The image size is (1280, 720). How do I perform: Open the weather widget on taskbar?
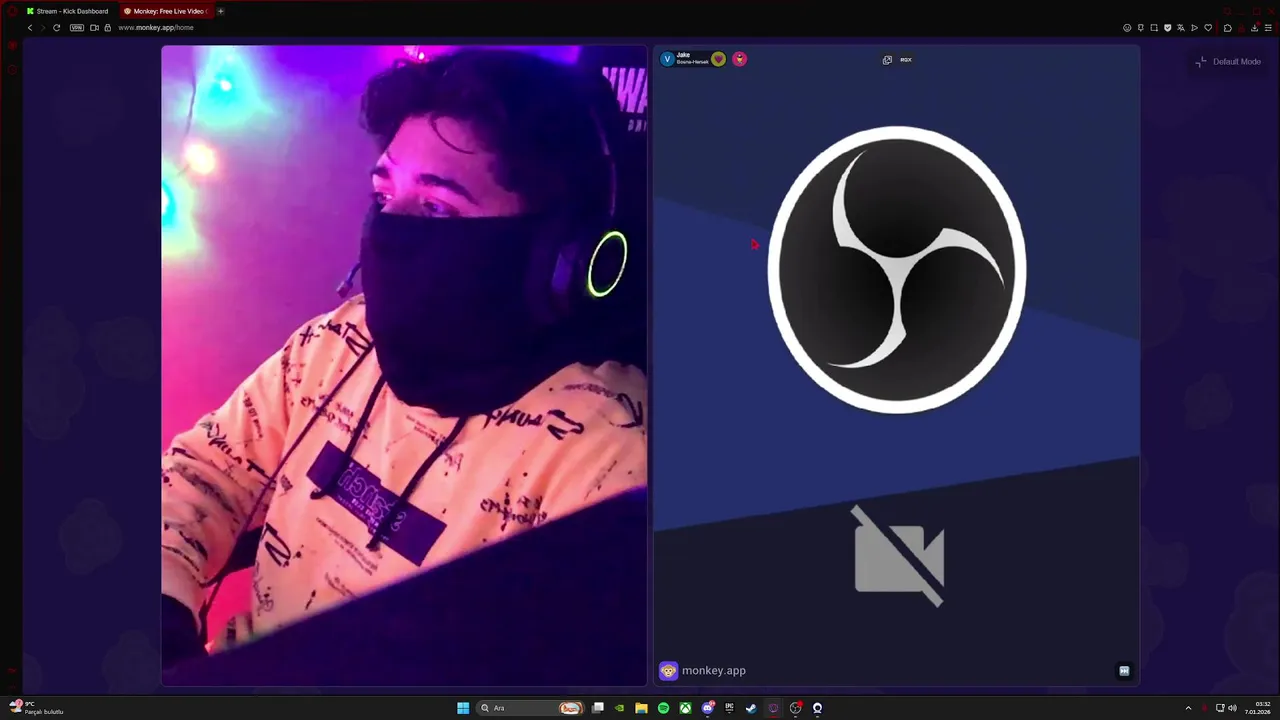click(36, 708)
